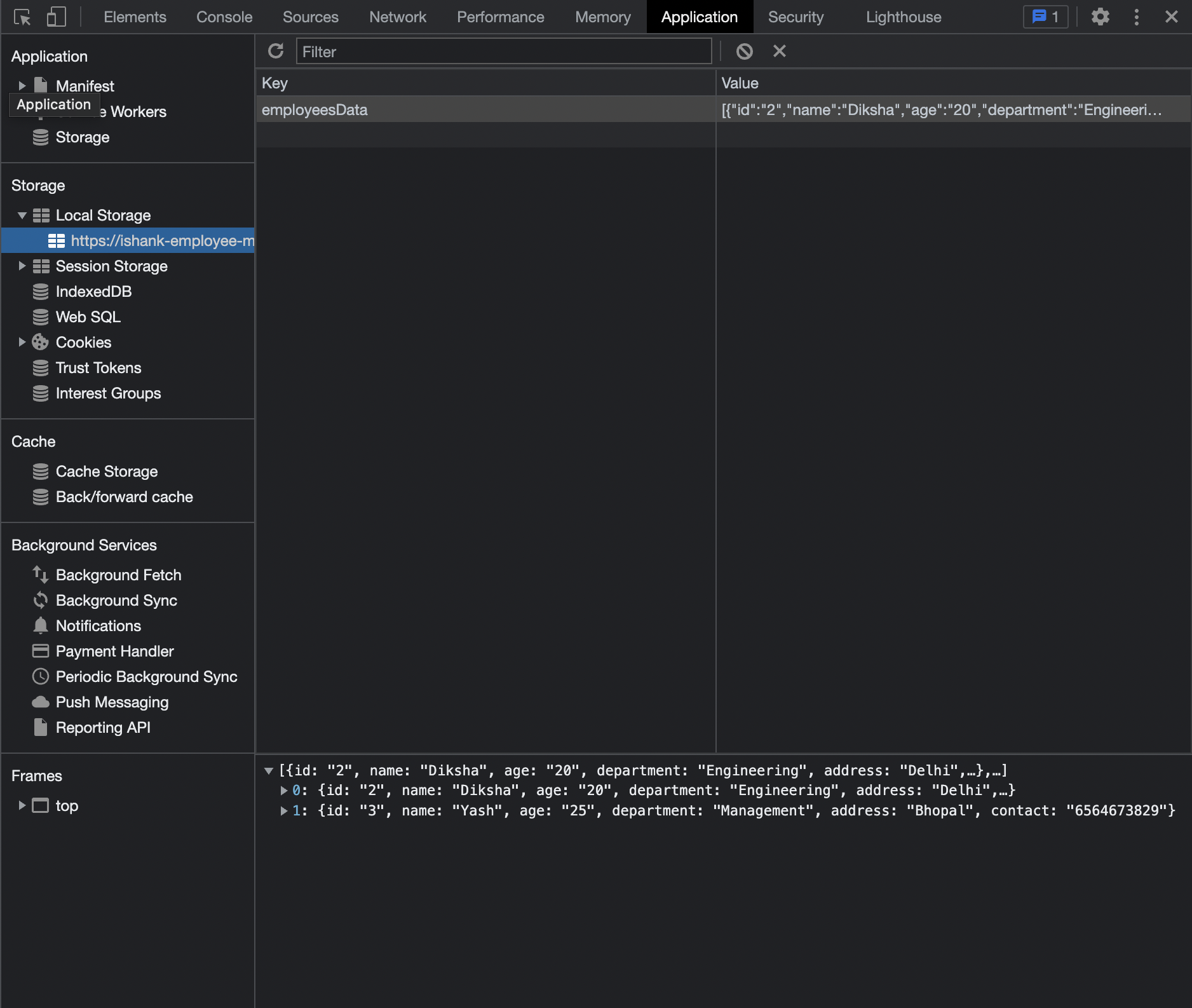The image size is (1192, 1008).
Task: Toggle the device toolbar icon
Action: click(x=57, y=17)
